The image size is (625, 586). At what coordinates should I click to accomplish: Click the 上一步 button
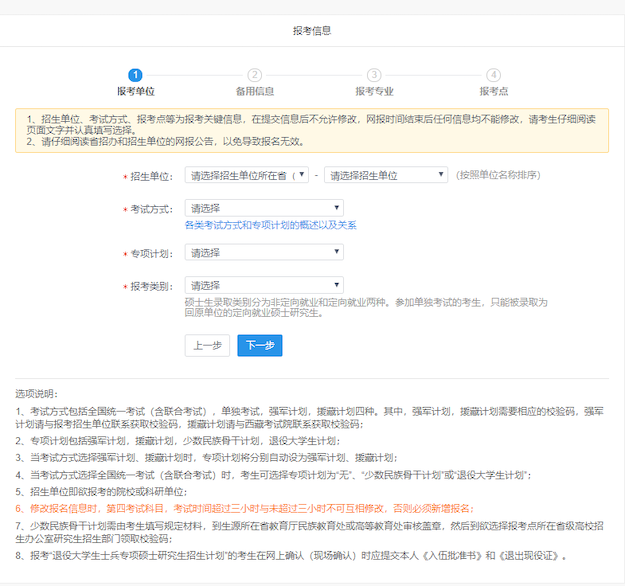click(207, 345)
